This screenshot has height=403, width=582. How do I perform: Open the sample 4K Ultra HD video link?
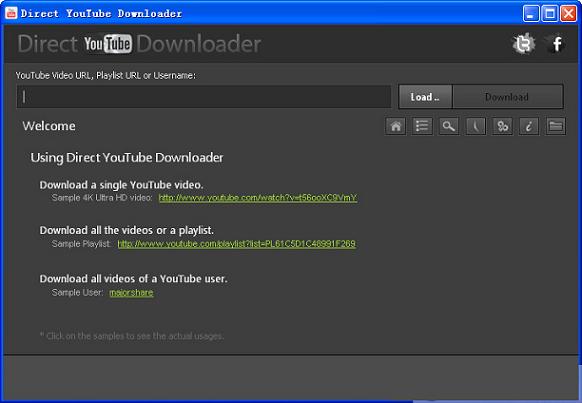[x=258, y=198]
